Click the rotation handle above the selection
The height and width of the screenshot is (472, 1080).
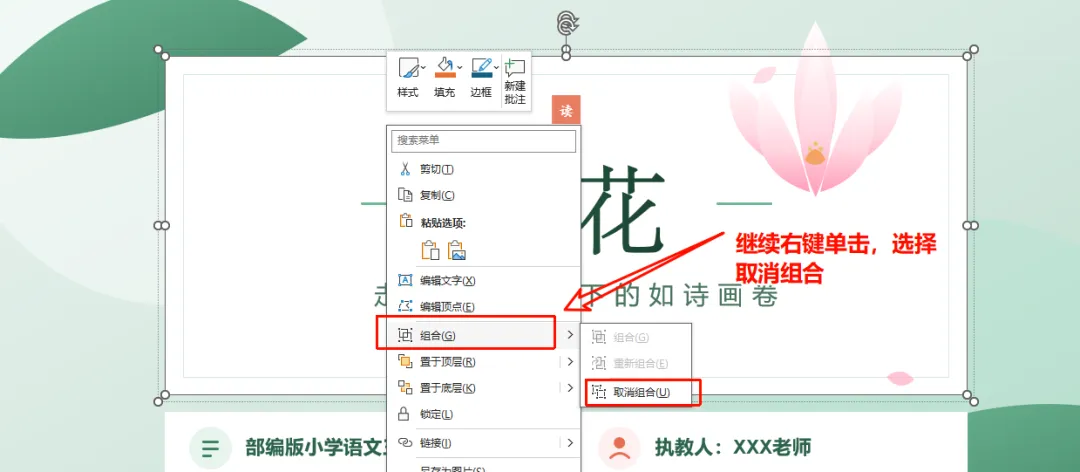pos(566,23)
